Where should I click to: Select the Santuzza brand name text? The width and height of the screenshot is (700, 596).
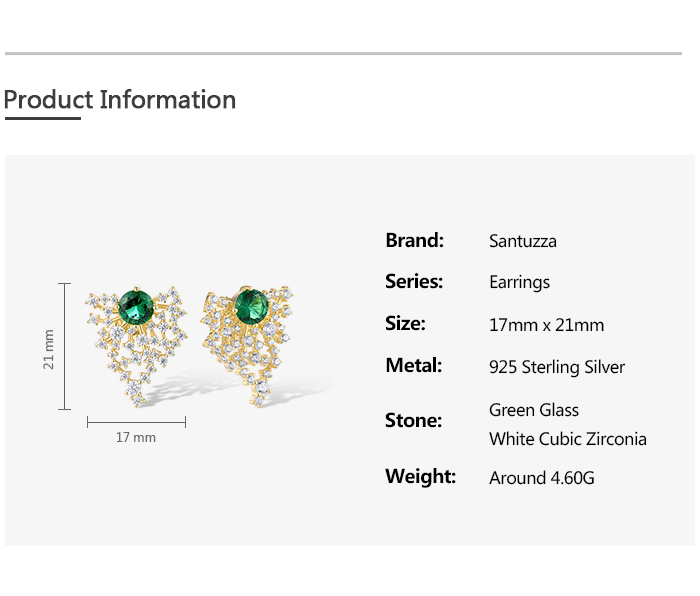(523, 241)
